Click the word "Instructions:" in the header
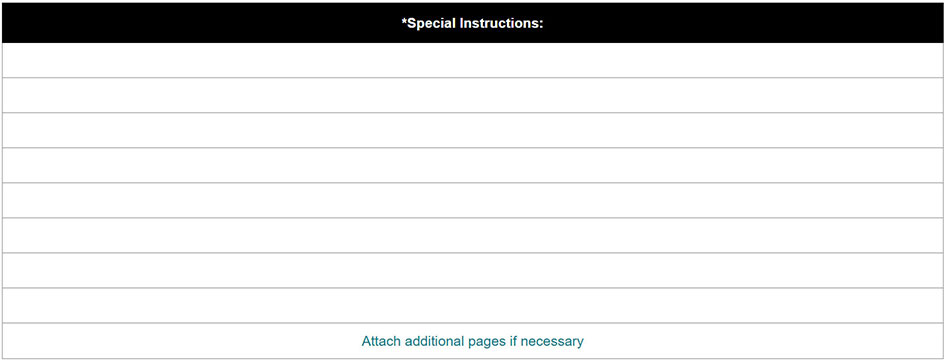945x361 pixels. tap(501, 24)
